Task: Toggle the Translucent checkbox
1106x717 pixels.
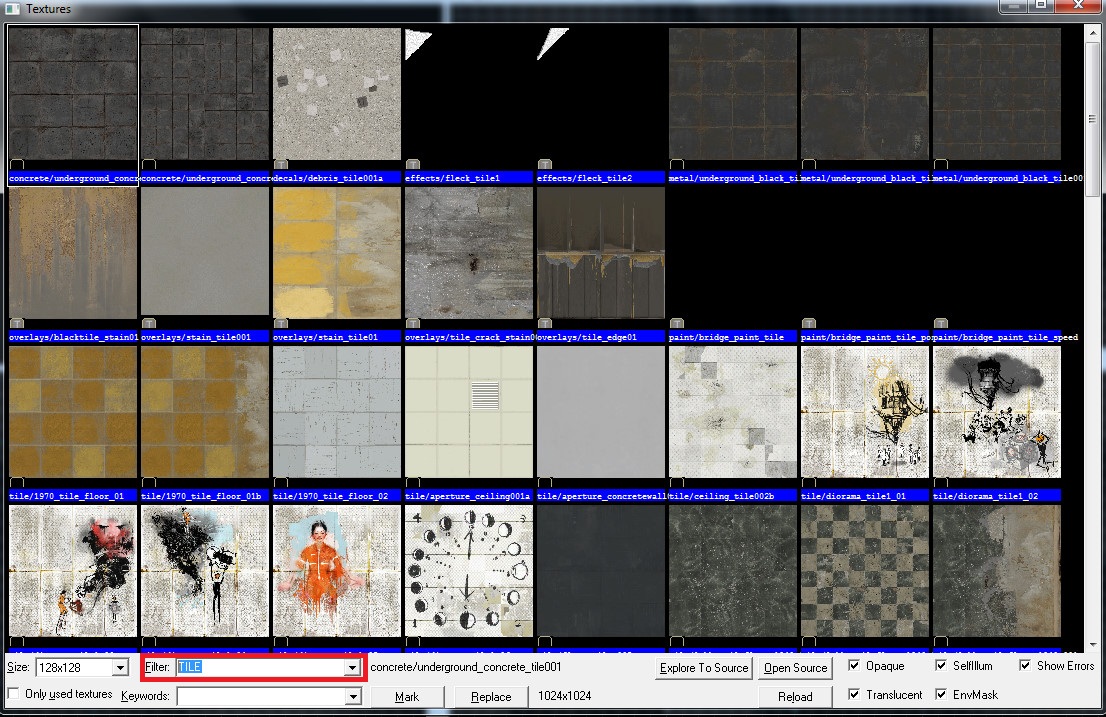Action: coord(854,694)
